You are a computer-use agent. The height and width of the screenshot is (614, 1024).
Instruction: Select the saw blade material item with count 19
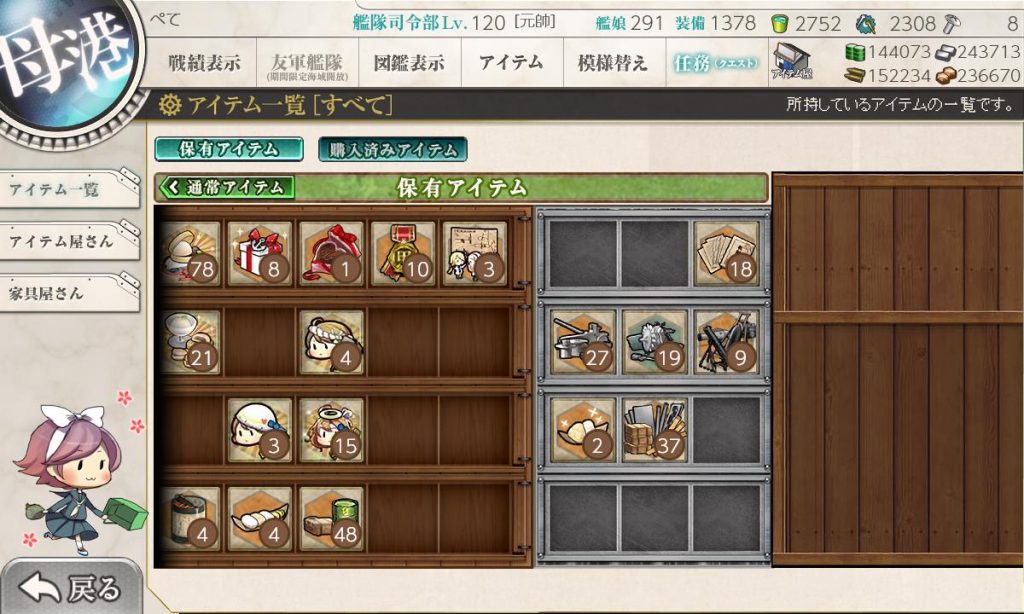point(654,342)
